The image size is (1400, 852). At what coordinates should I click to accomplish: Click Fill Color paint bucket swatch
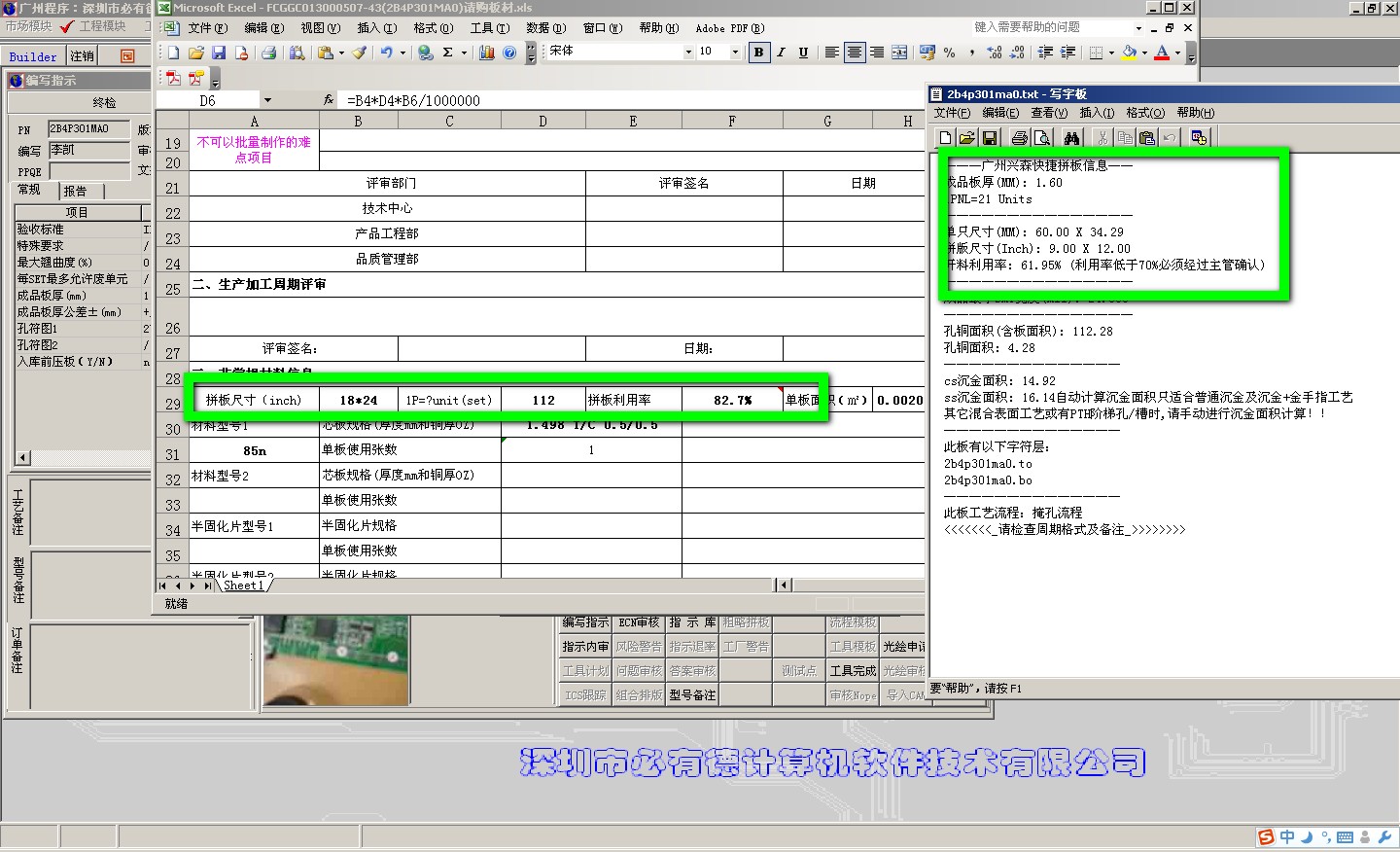[1129, 53]
